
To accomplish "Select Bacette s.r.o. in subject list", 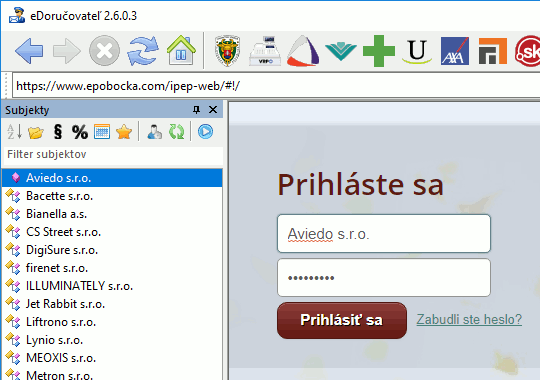I will coord(112,196).
